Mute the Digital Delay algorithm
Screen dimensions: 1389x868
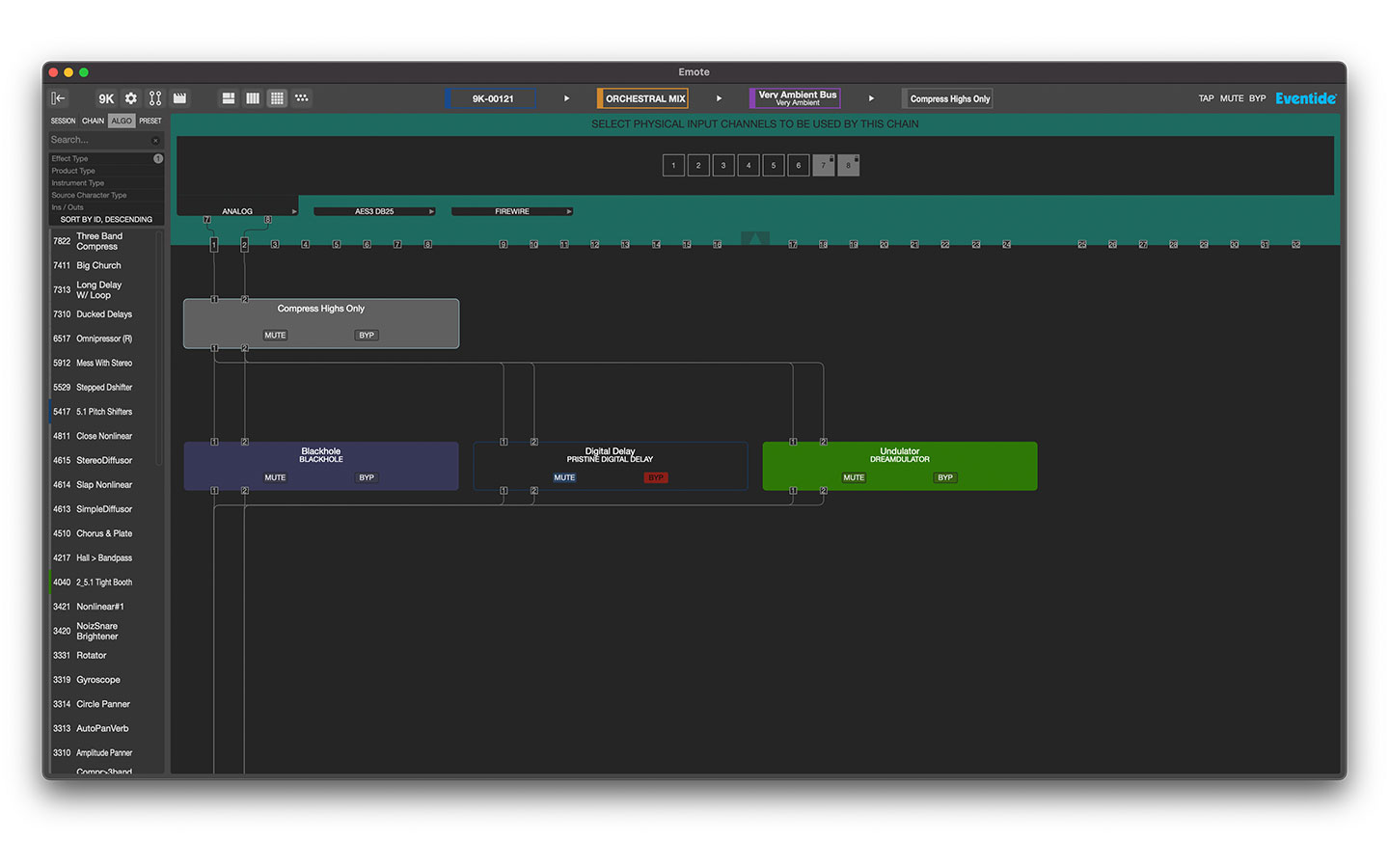click(564, 477)
